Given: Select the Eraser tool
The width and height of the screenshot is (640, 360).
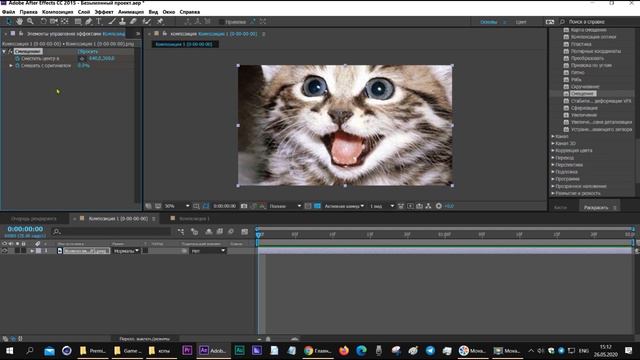Looking at the screenshot, I should [x=133, y=22].
